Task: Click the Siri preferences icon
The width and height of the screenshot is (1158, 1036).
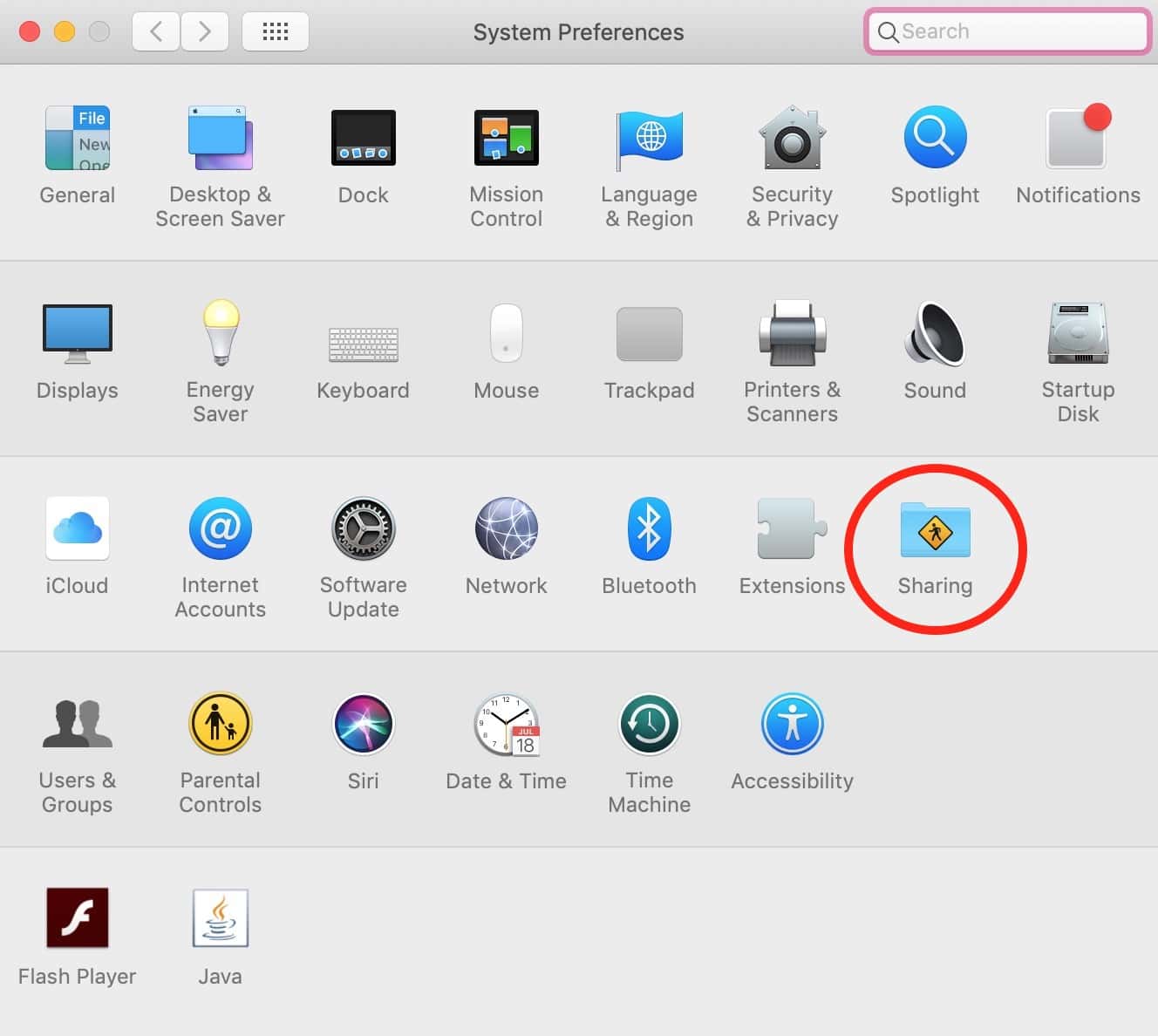Action: pos(363,725)
